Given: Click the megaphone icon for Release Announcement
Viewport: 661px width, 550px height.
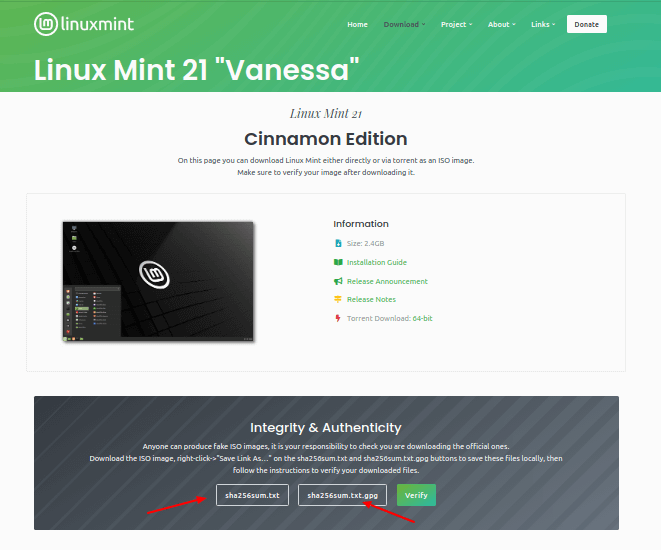Looking at the screenshot, I should click(x=338, y=281).
